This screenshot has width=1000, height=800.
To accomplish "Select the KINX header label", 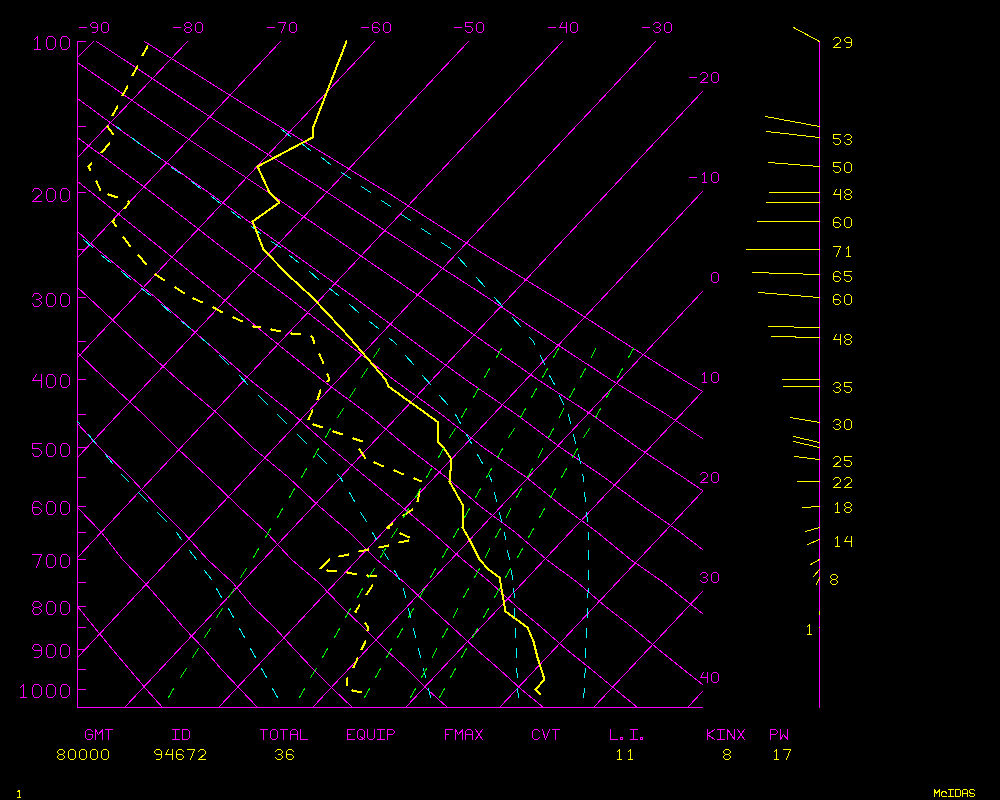I will pos(726,735).
